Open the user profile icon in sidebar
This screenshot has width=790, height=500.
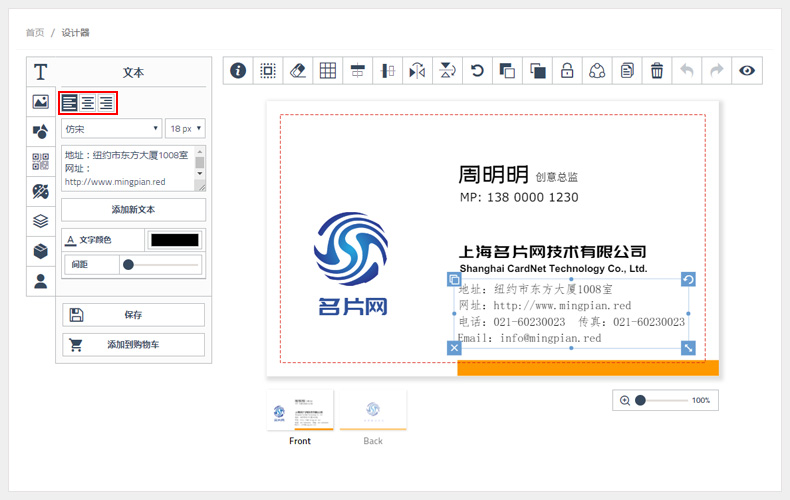coord(41,281)
